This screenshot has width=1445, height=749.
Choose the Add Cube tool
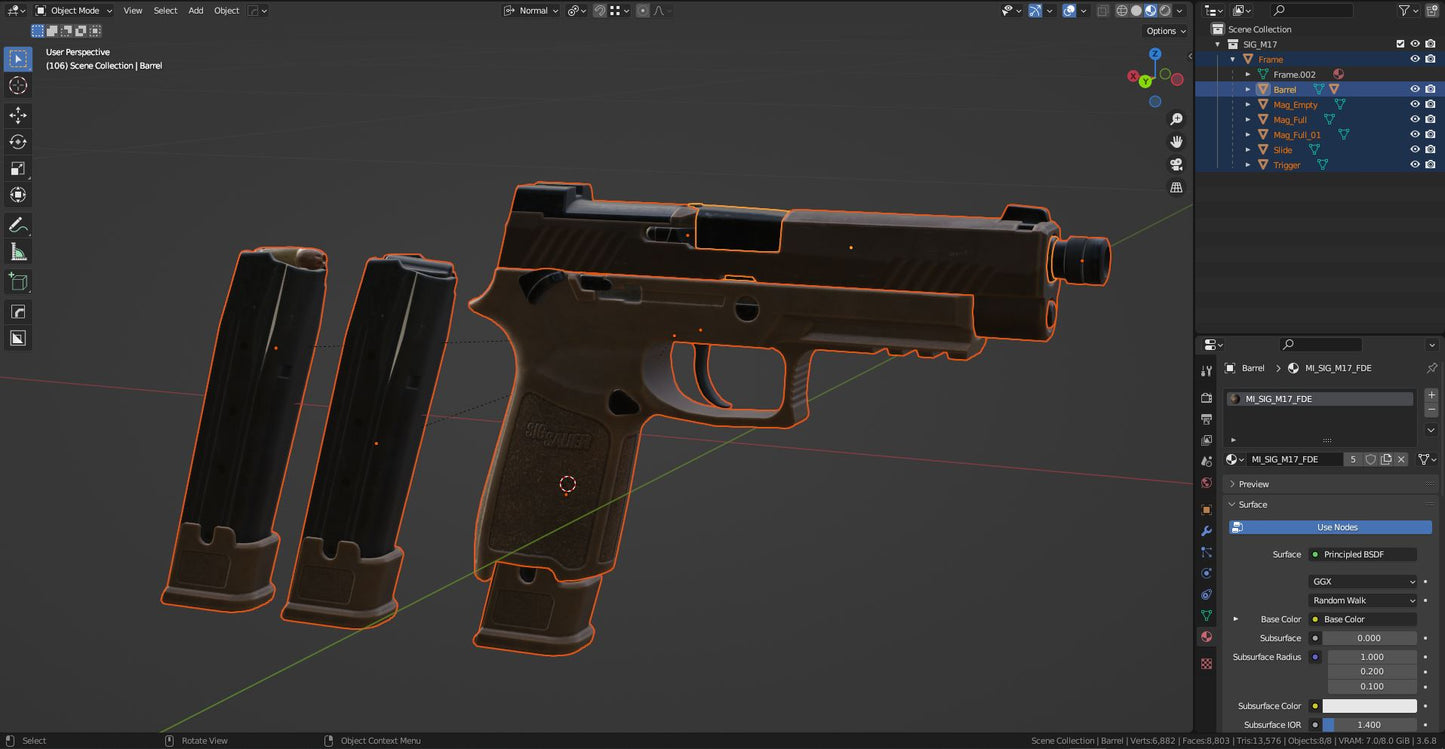coord(18,282)
